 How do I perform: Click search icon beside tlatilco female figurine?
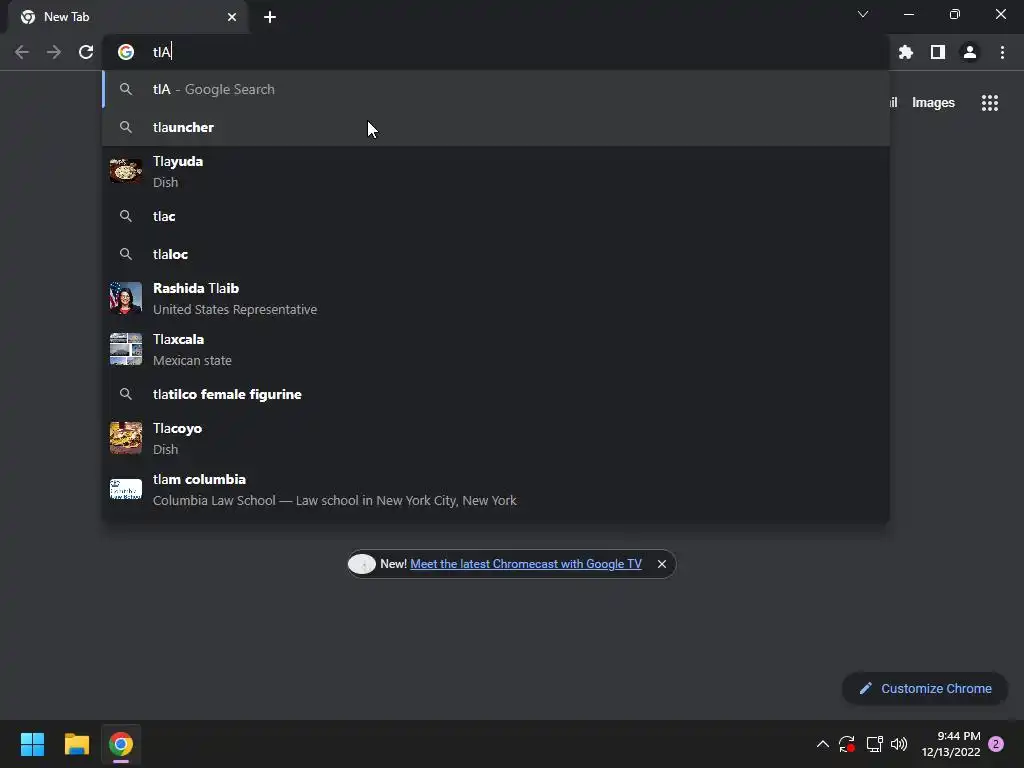click(x=125, y=394)
